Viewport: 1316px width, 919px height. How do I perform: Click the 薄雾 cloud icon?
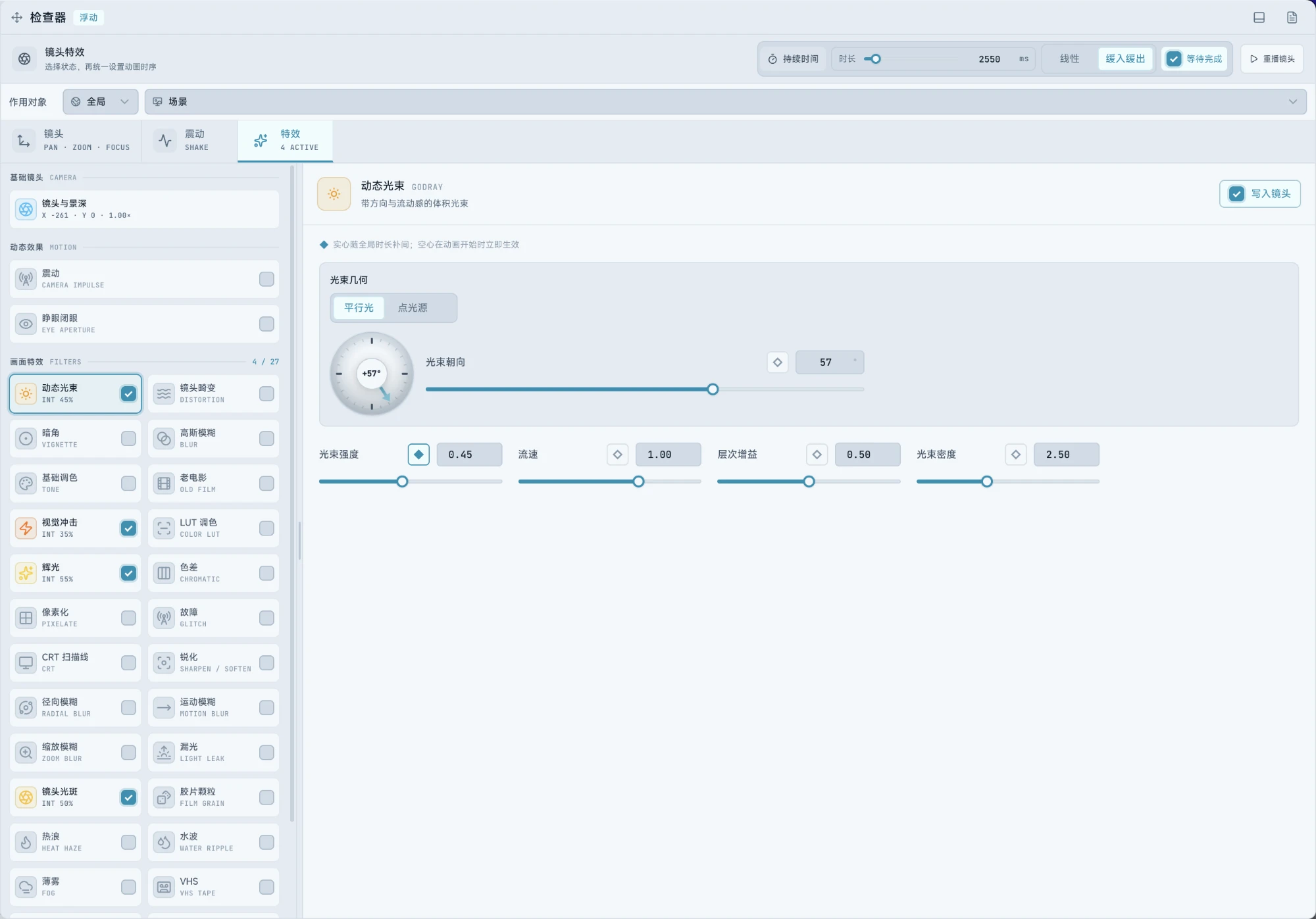[26, 887]
